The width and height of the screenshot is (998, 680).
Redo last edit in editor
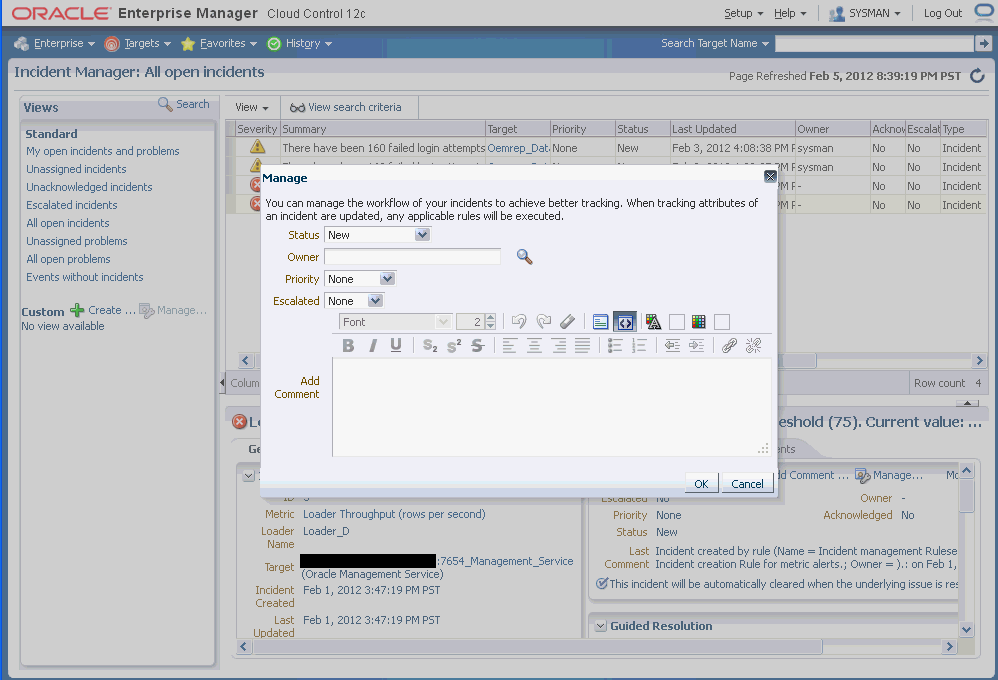click(544, 322)
